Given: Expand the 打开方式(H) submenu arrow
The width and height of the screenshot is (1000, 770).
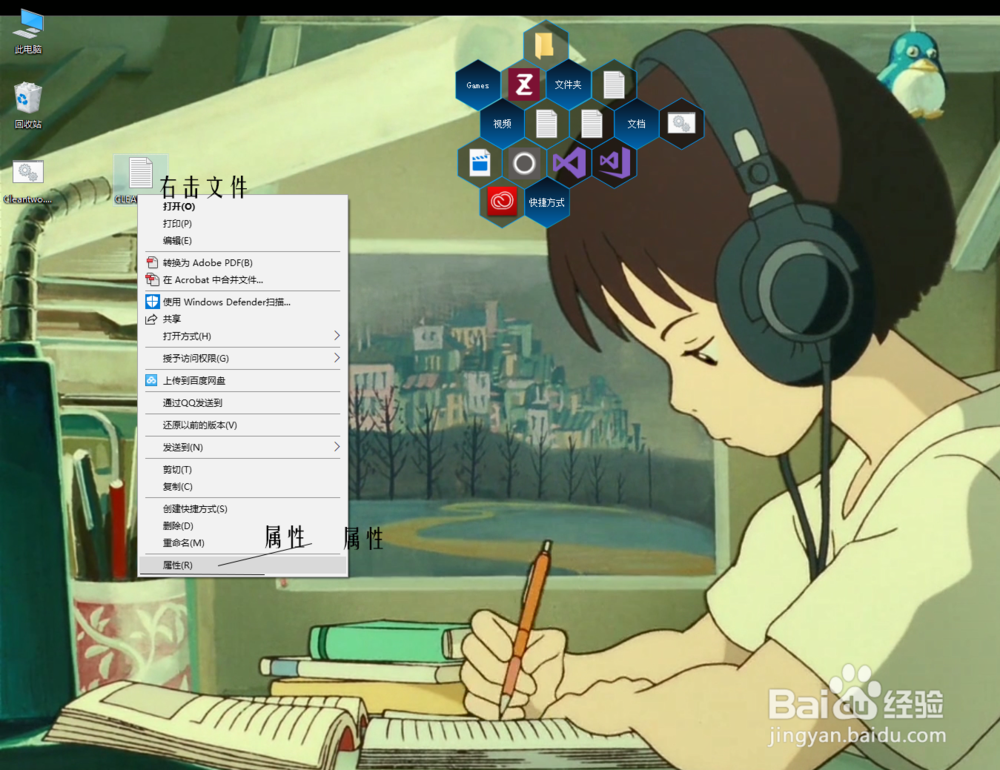Looking at the screenshot, I should coord(337,336).
